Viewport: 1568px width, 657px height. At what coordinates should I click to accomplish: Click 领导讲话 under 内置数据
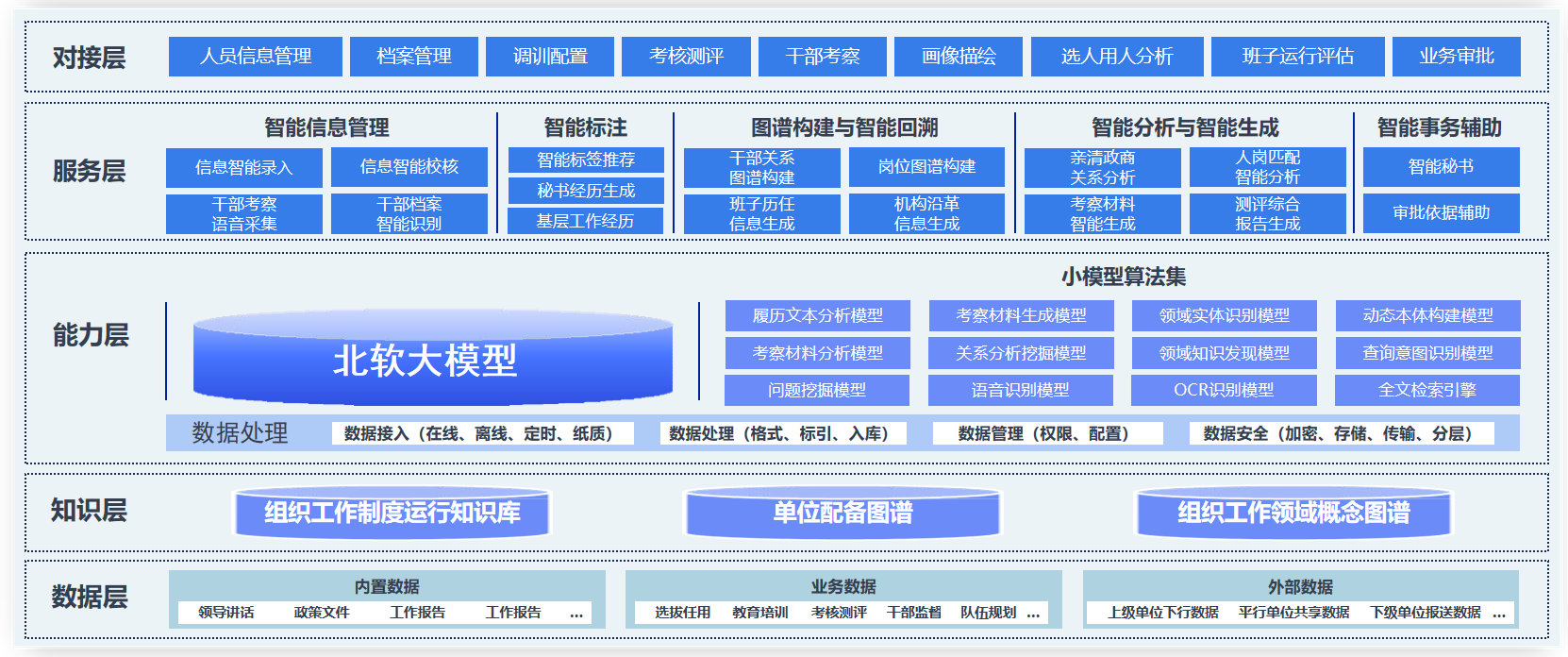[226, 613]
